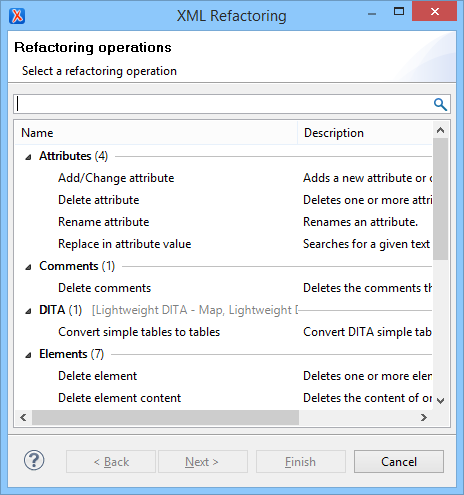Click the vertical scrollbar thumb
Viewport: 464px width, 495px height.
pyautogui.click(x=440, y=199)
